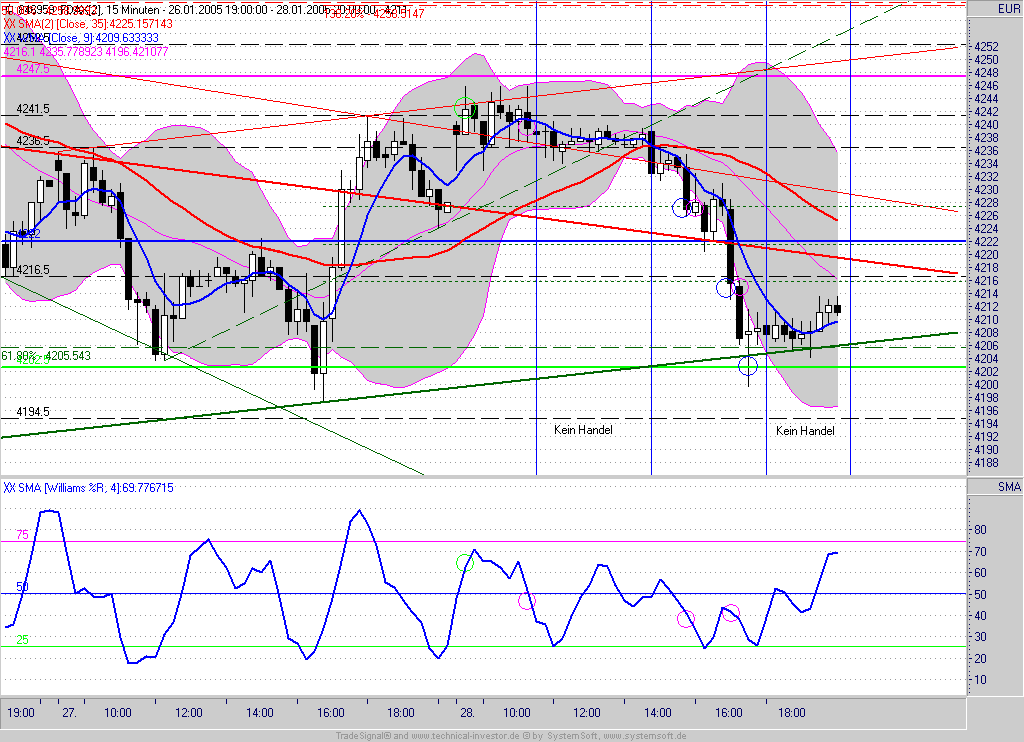Click the 10 value on the oscillator axis
Viewport: 1024px width, 742px height.
click(980, 680)
